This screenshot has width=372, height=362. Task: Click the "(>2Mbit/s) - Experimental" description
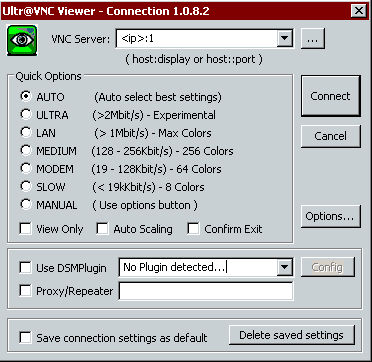pos(154,115)
